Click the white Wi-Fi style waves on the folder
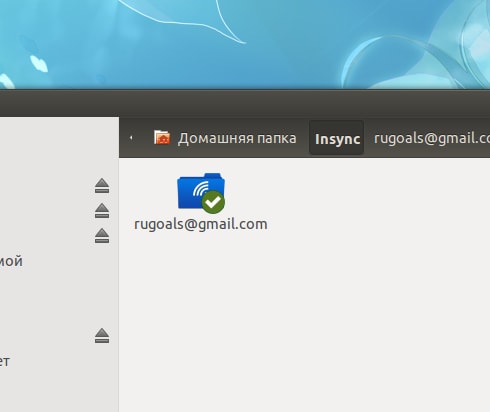Viewport: 490px width, 412px height. click(200, 189)
